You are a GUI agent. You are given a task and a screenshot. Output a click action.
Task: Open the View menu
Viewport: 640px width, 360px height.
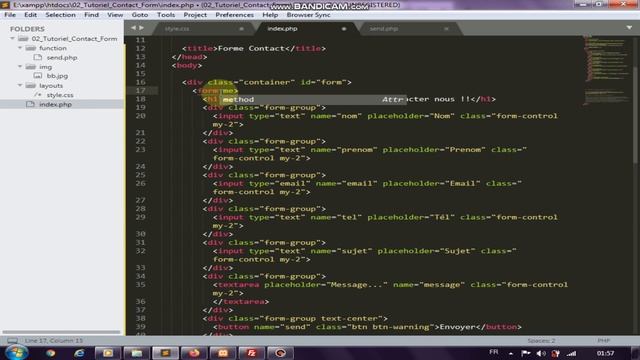click(x=115, y=15)
